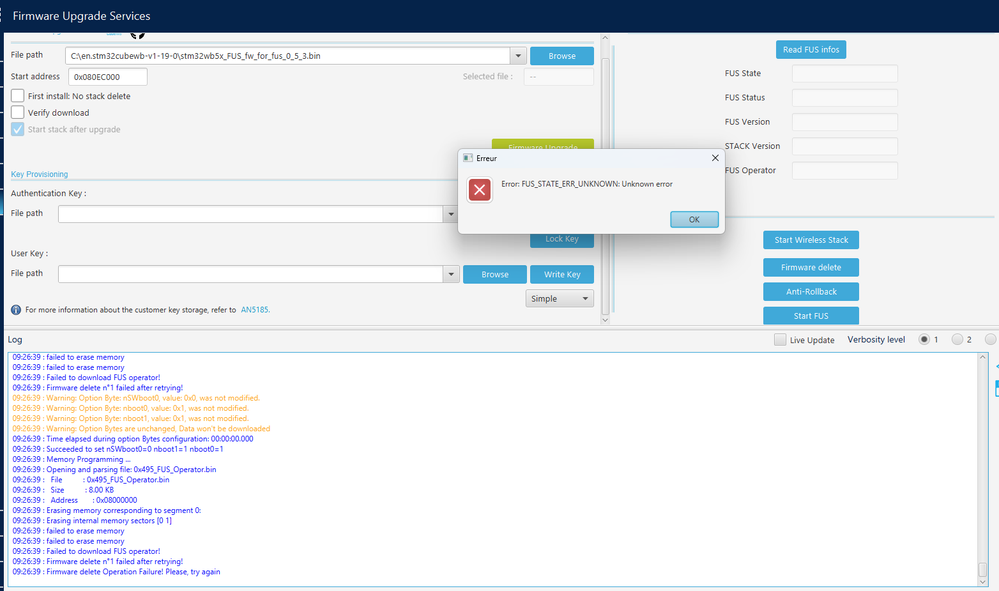Open Authentication Key file path dropdown

(x=451, y=214)
